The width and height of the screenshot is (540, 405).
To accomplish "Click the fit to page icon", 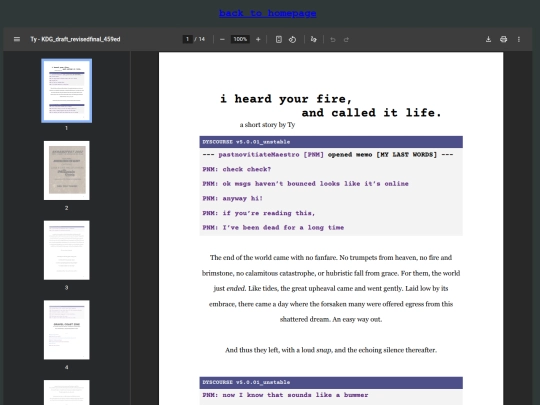I will (279, 40).
